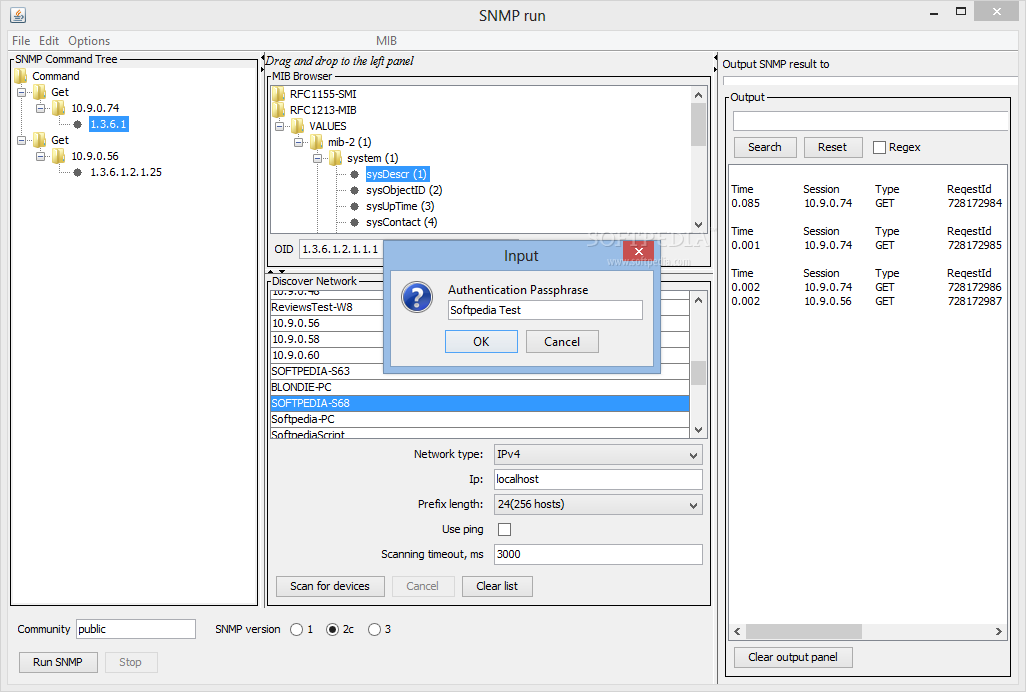Collapse the second Get node in command tree
This screenshot has height=692, width=1026.
point(22,140)
